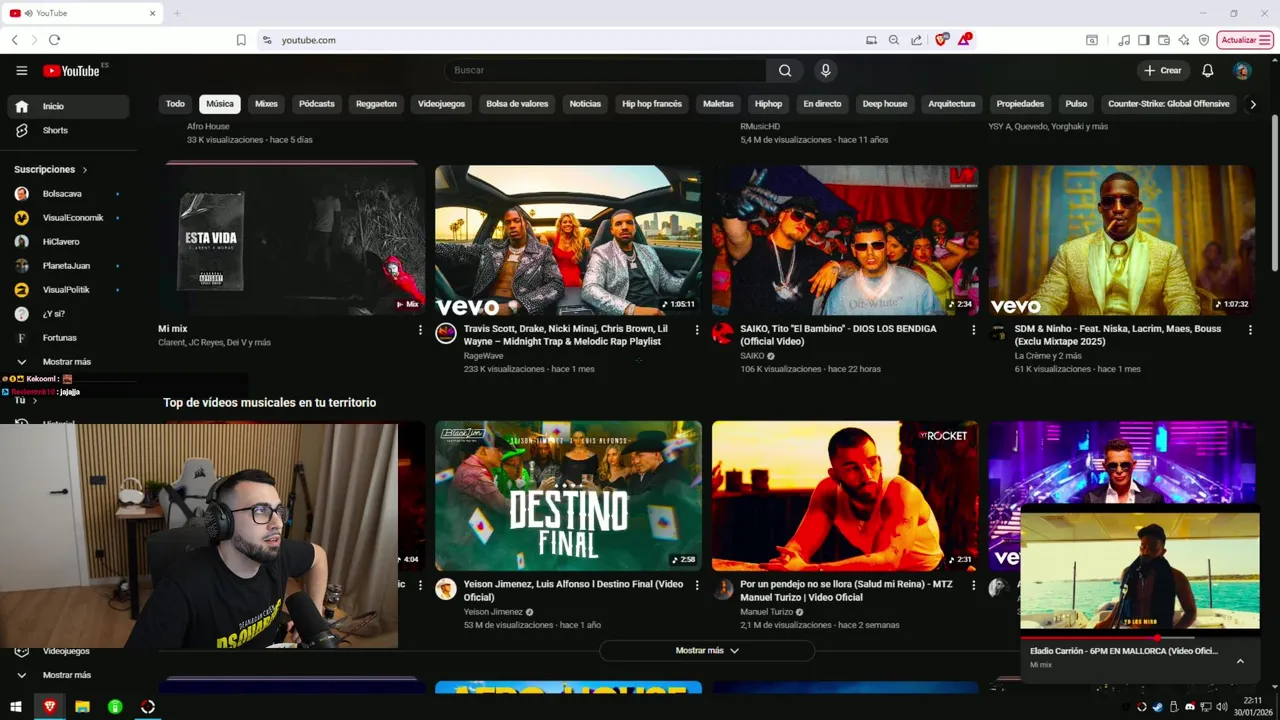
Task: Open the Travis Scott Drake playlist thumbnail
Action: coord(568,240)
